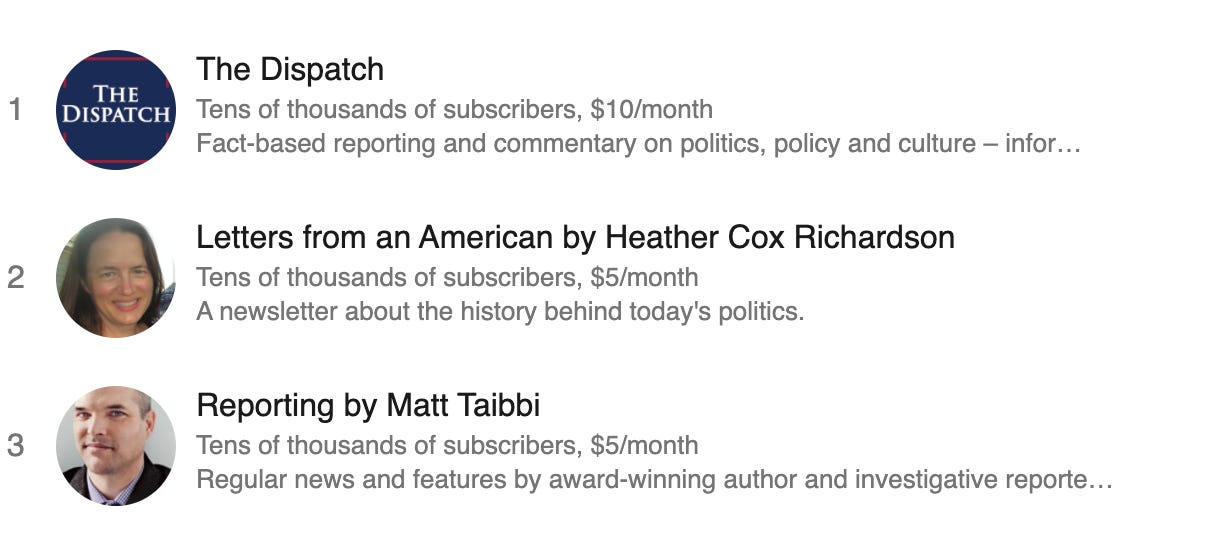This screenshot has height=546, width=1224.
Task: Click the history behind today's politics description
Action: pos(500,311)
